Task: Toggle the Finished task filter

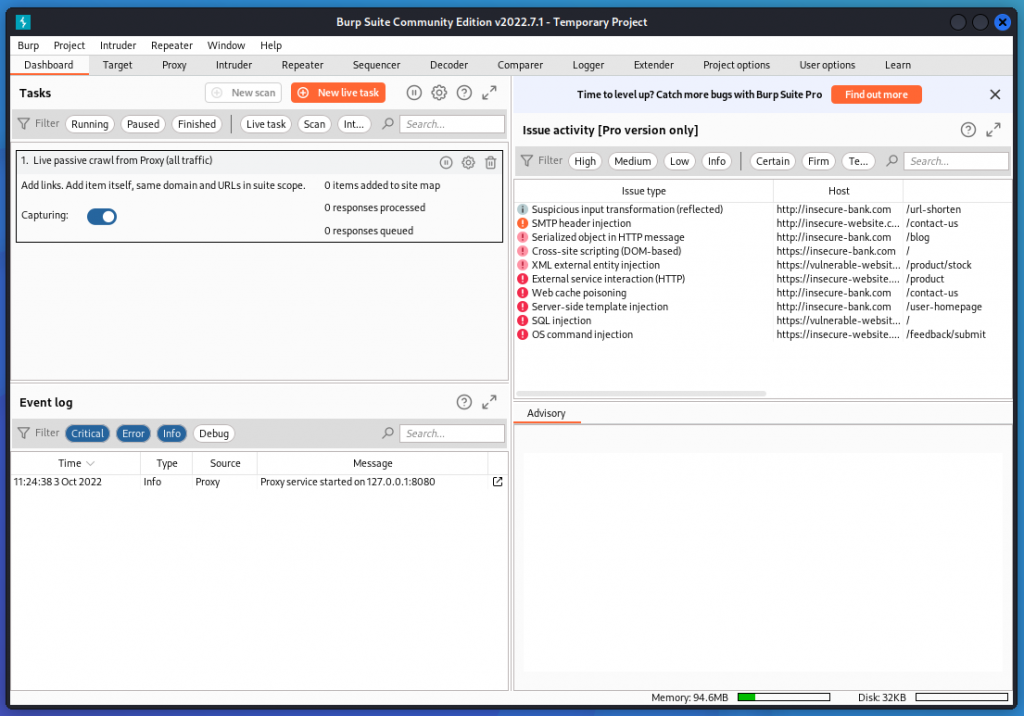Action: point(197,124)
